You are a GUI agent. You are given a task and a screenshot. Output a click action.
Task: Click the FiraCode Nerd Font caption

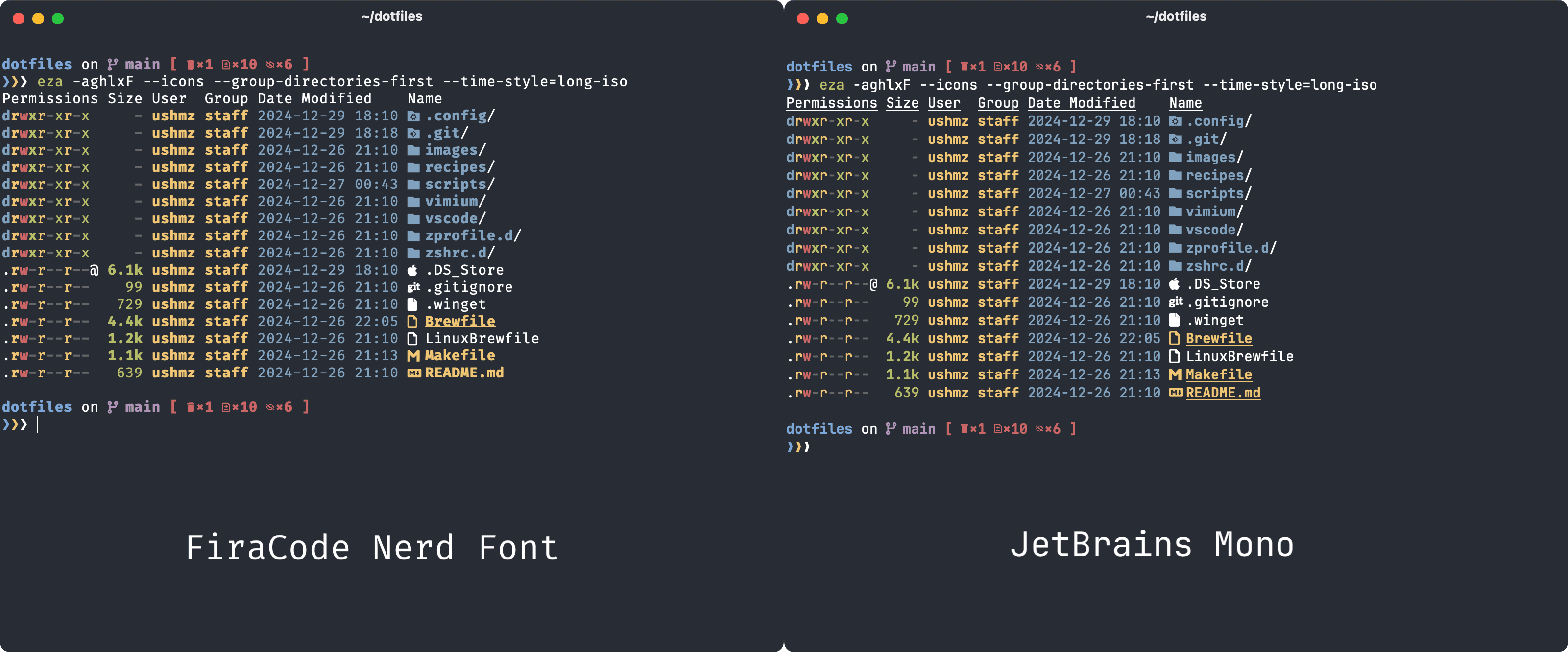pyautogui.click(x=372, y=547)
